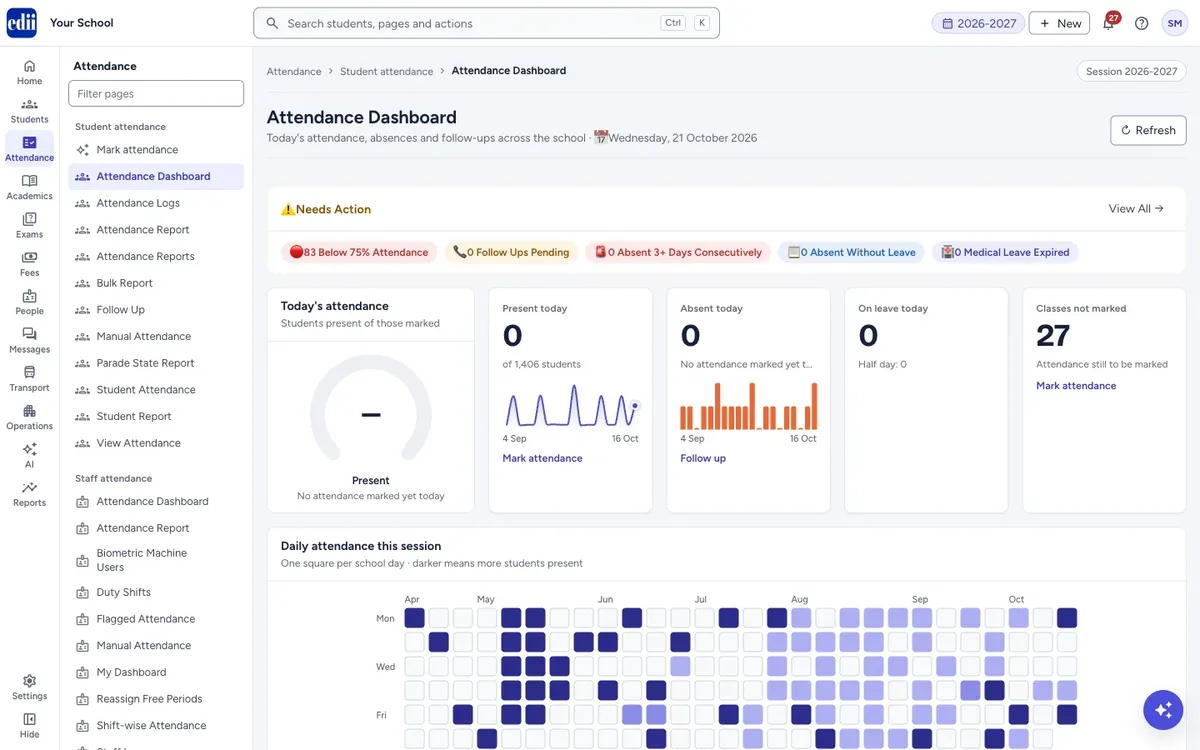Open Shift-wise Attendance page
The image size is (1200, 750).
pyautogui.click(x=156, y=726)
